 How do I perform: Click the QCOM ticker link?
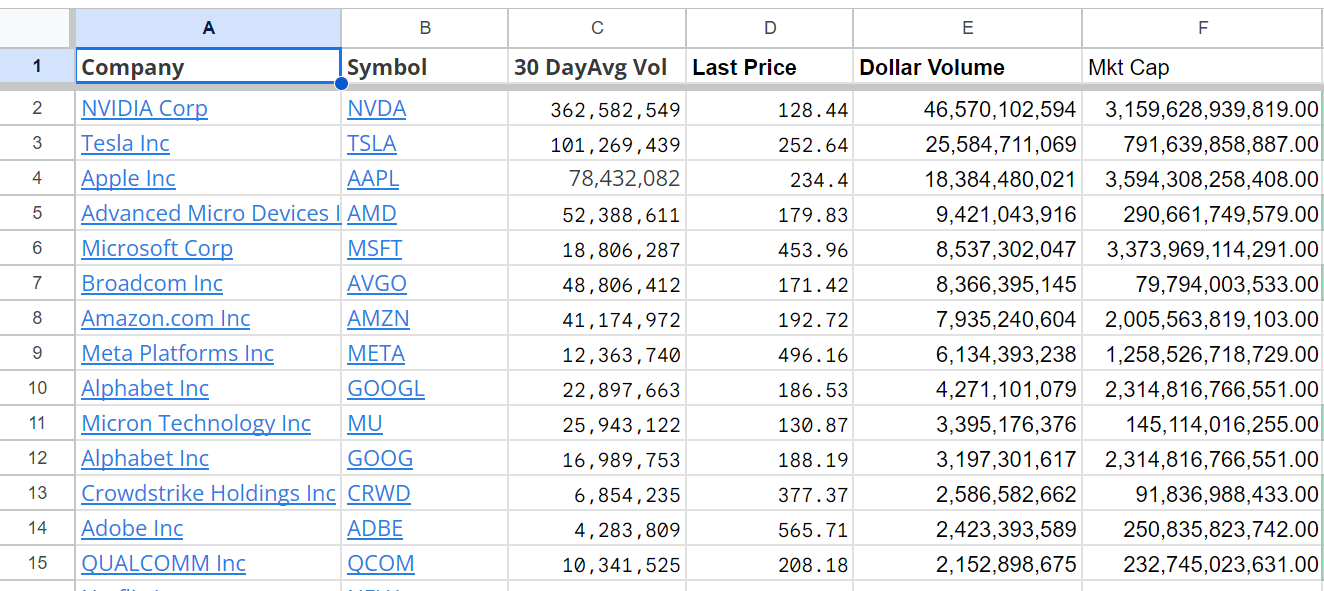(381, 564)
